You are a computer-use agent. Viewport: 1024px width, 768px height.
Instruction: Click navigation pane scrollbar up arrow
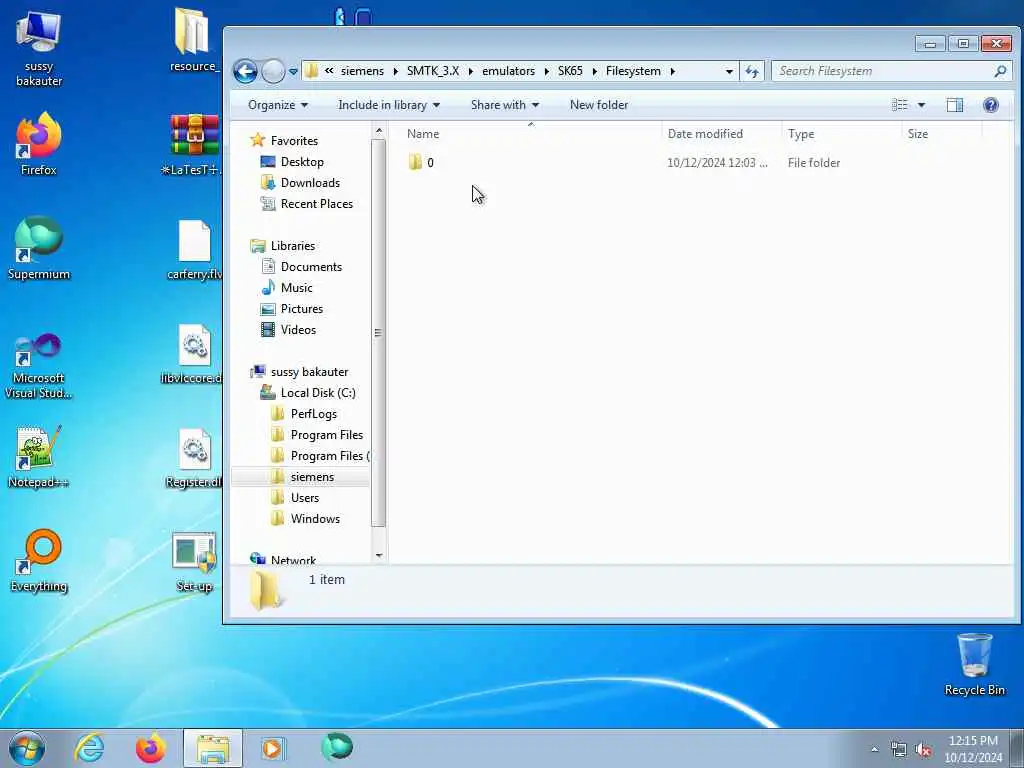(379, 131)
